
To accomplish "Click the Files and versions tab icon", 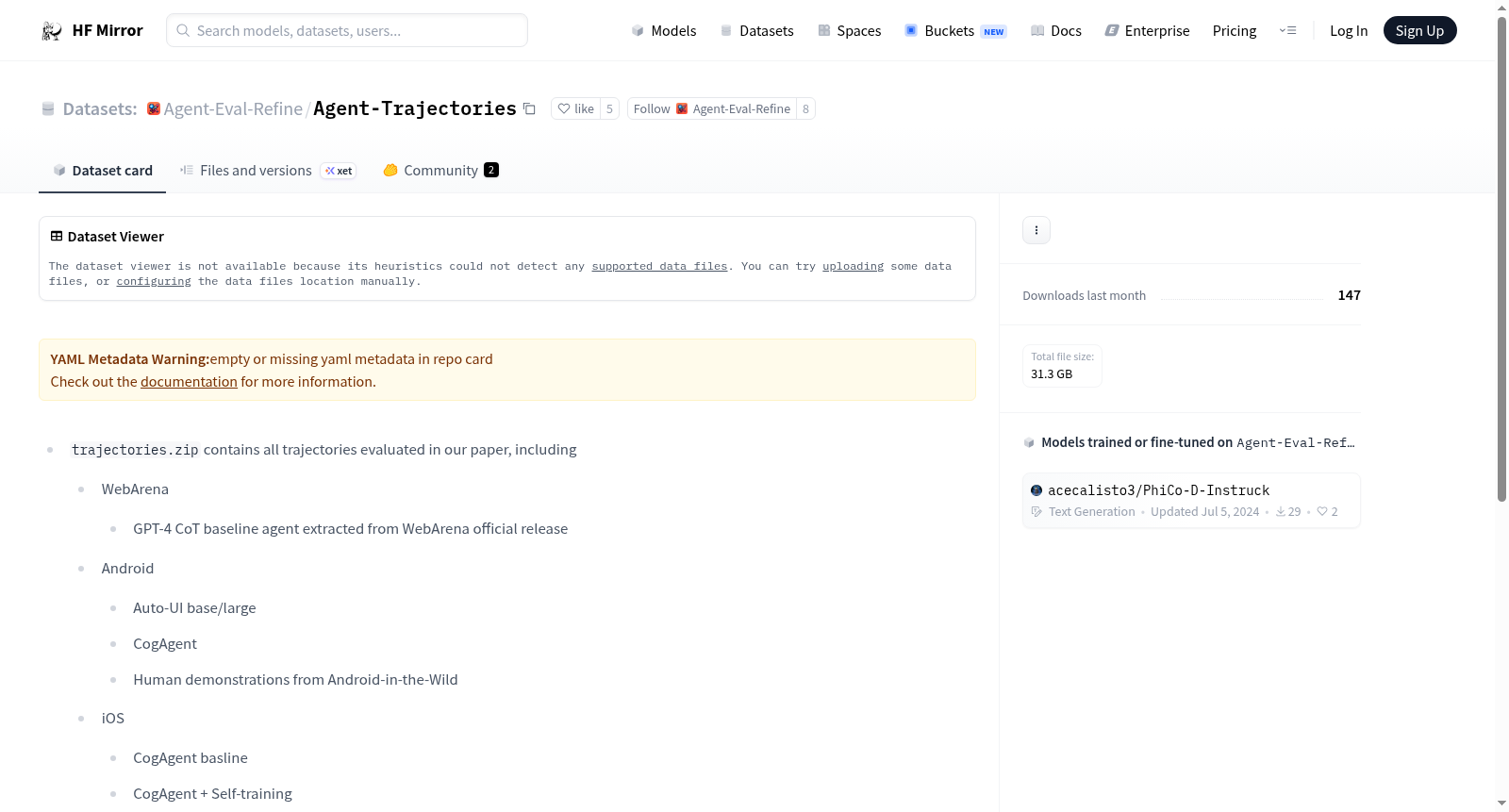I will tap(187, 171).
